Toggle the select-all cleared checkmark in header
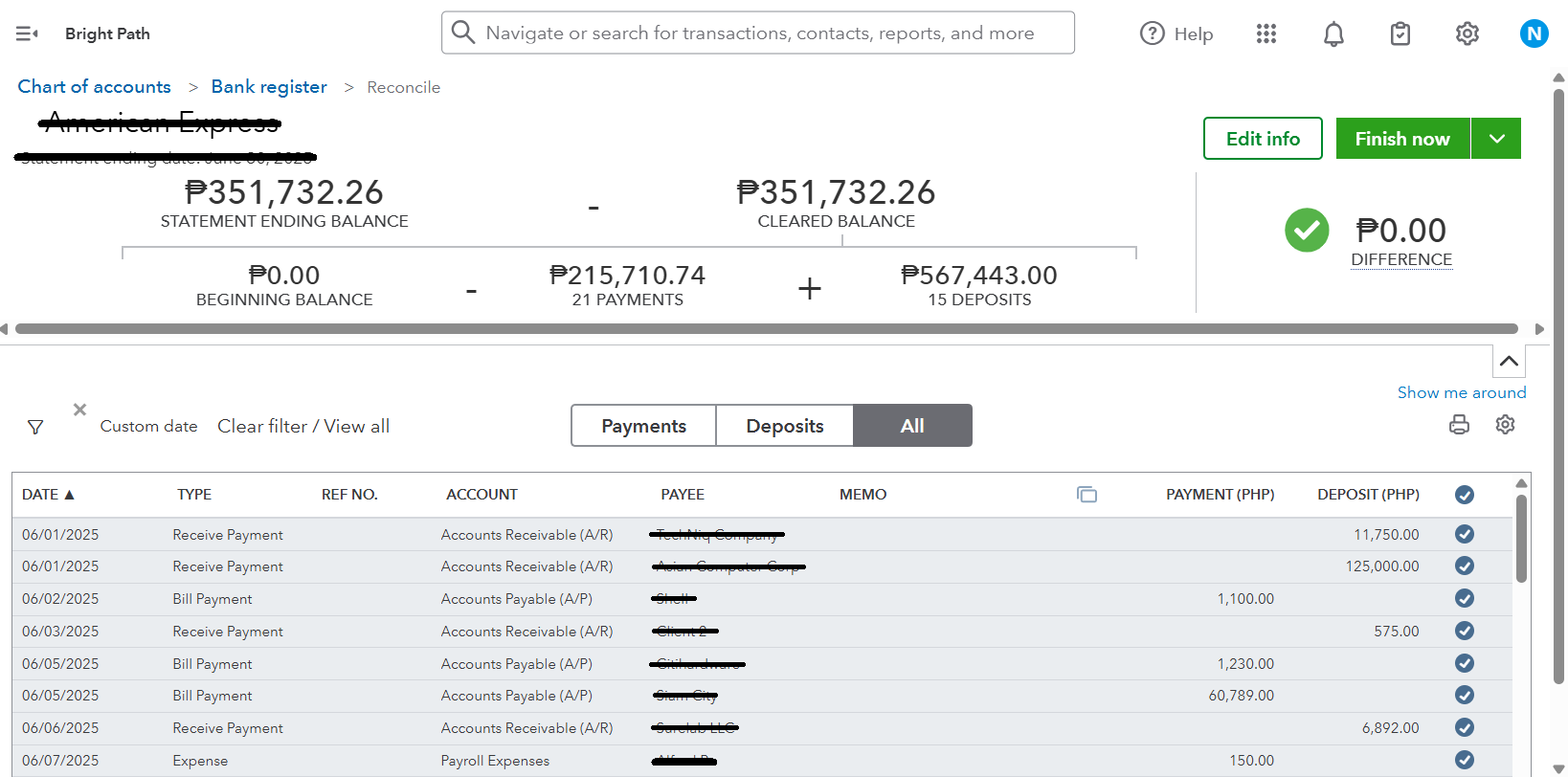 [1464, 495]
